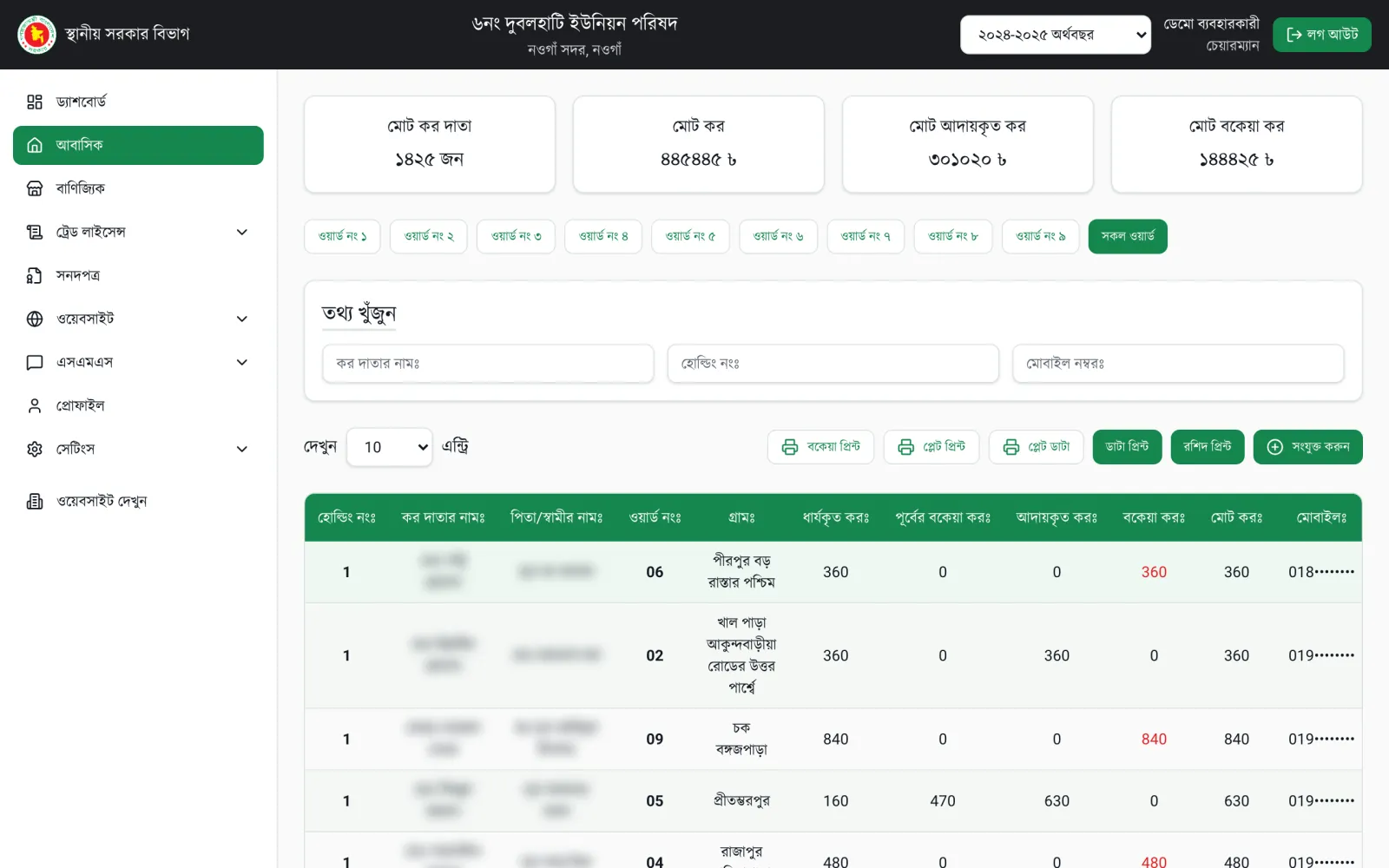
Task: Click plus circle icon on সংযুক্ত করুন
Action: (x=1275, y=447)
